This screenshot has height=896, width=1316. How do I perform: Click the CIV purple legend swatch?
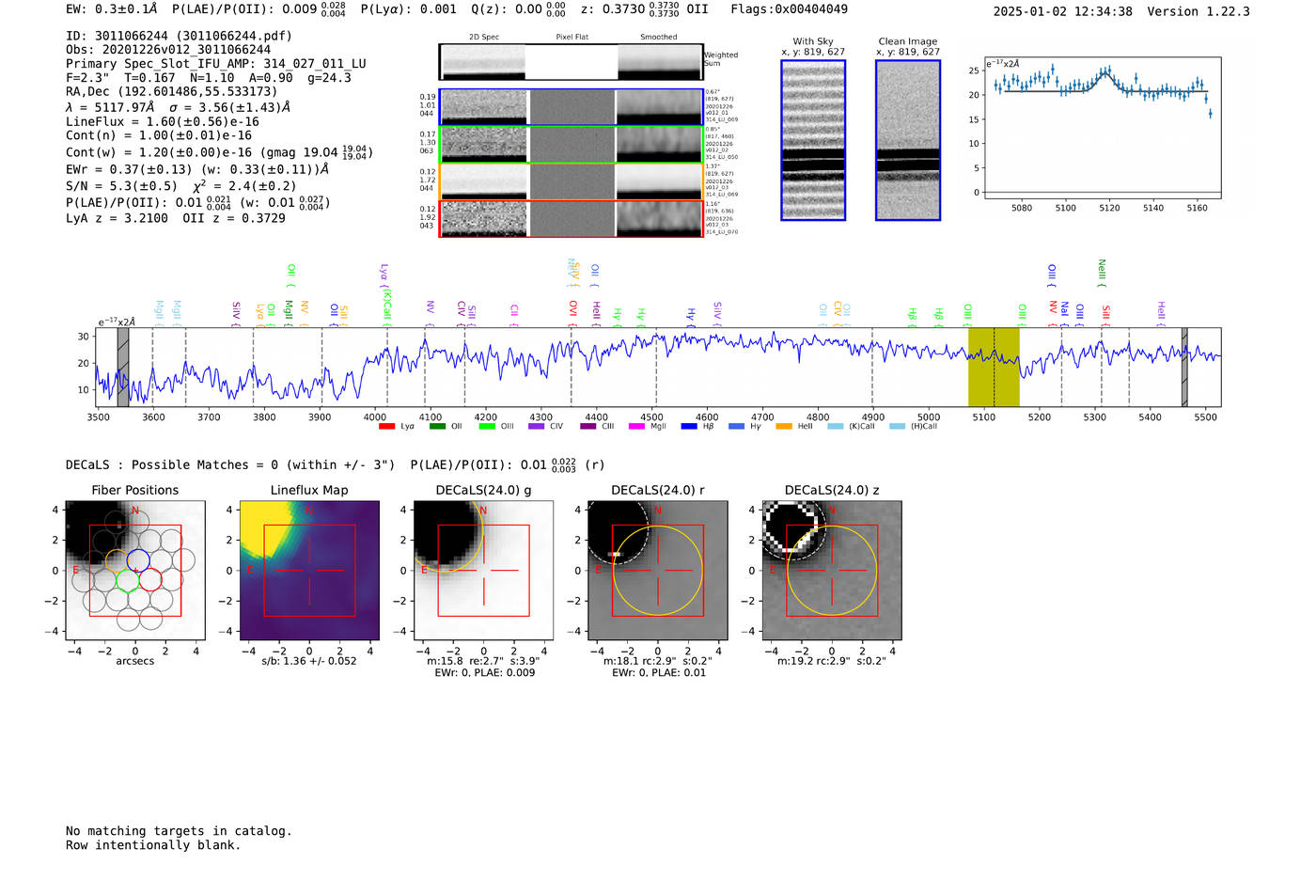tap(537, 427)
